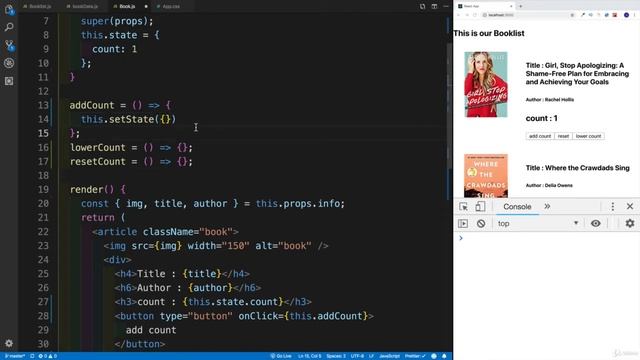This screenshot has width=640, height=360.
Task: Select the Console tab in DevTools
Action: tap(517, 207)
